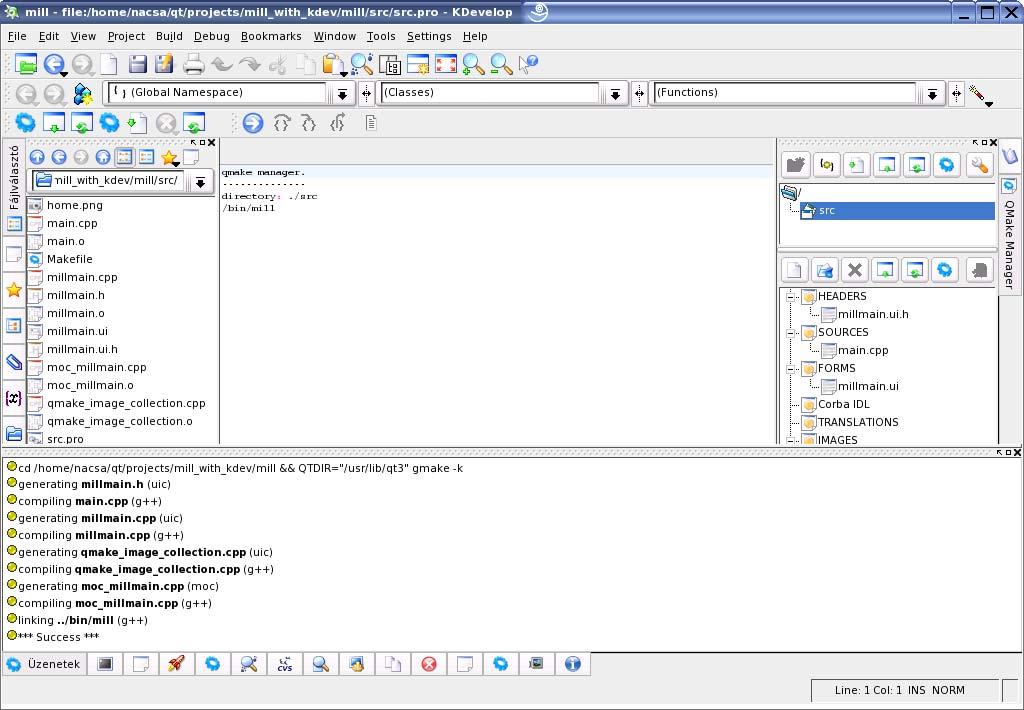Click the Zoom In magnifier icon
1024x710 pixels.
(x=473, y=64)
